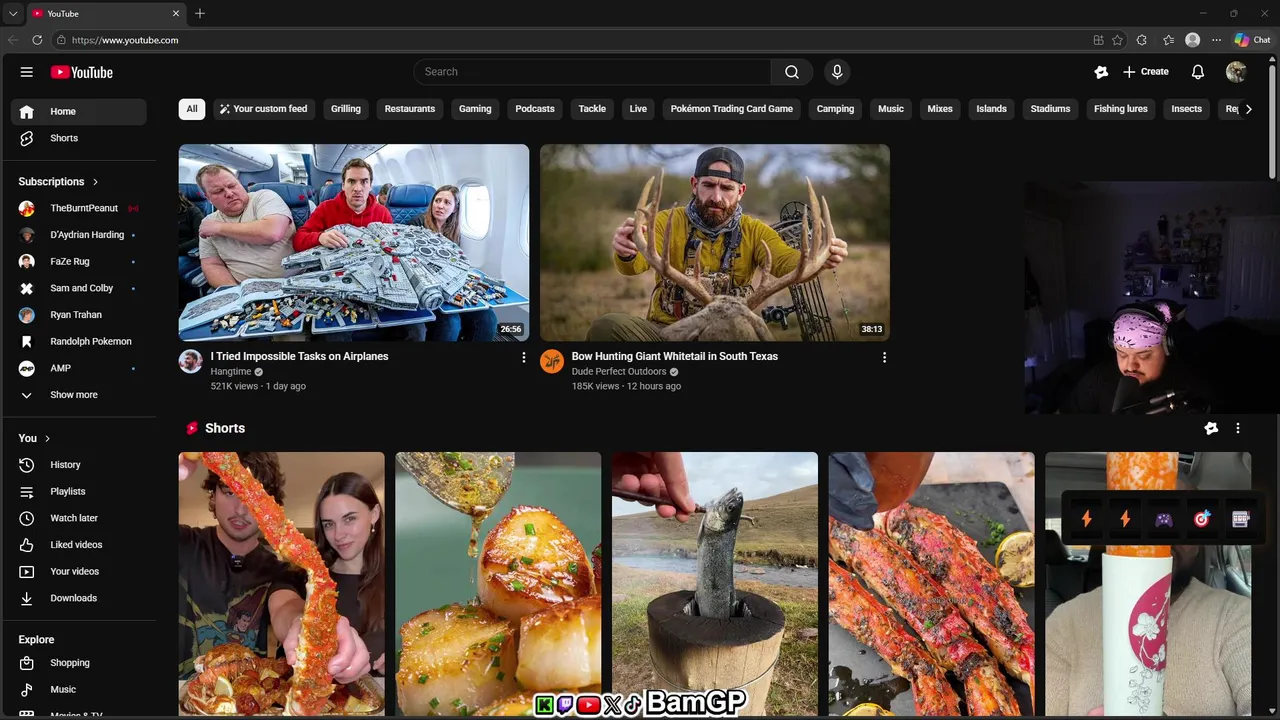Screen dimensions: 1280x720
Task: Open browser tab list dropdown
Action: pos(13,13)
